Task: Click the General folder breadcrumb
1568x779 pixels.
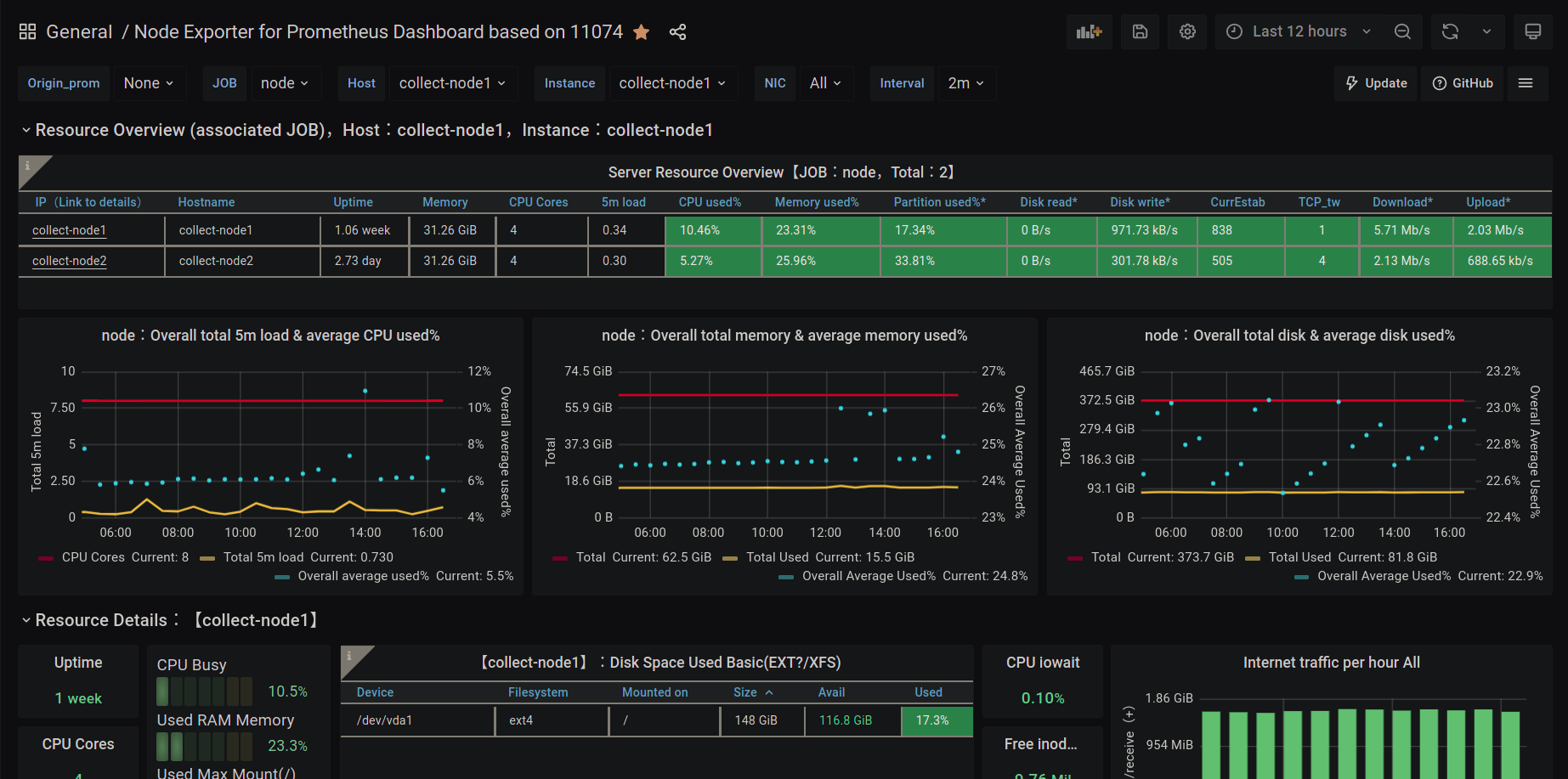Action: point(79,32)
